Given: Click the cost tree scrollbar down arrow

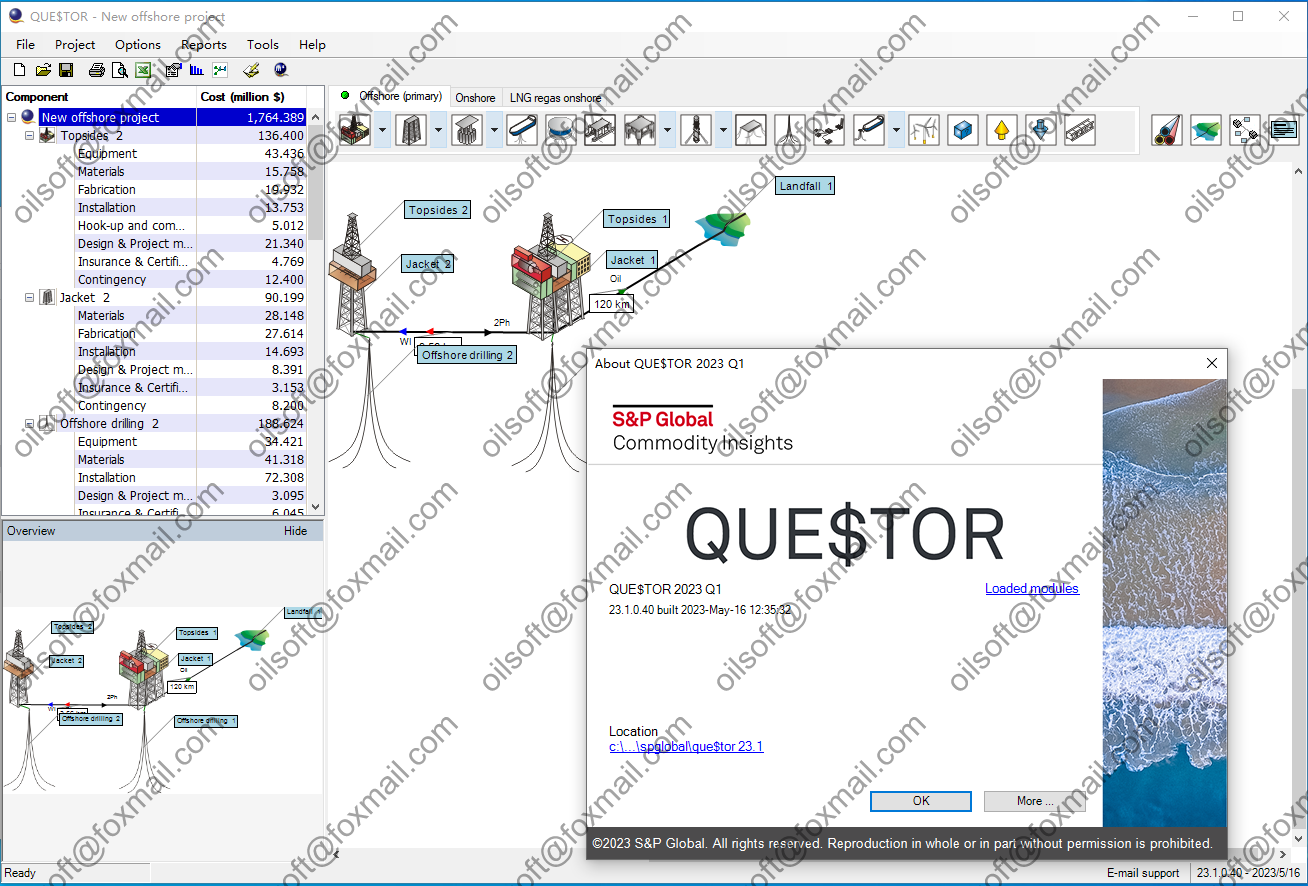Looking at the screenshot, I should coord(316,507).
